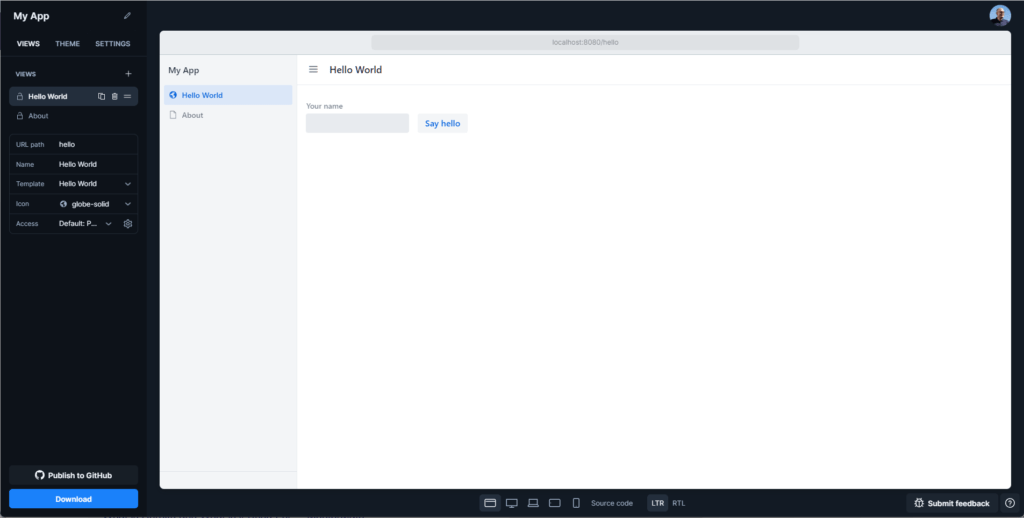Image resolution: width=1024 pixels, height=518 pixels.
Task: Switch to the THEME tab
Action: click(67, 44)
